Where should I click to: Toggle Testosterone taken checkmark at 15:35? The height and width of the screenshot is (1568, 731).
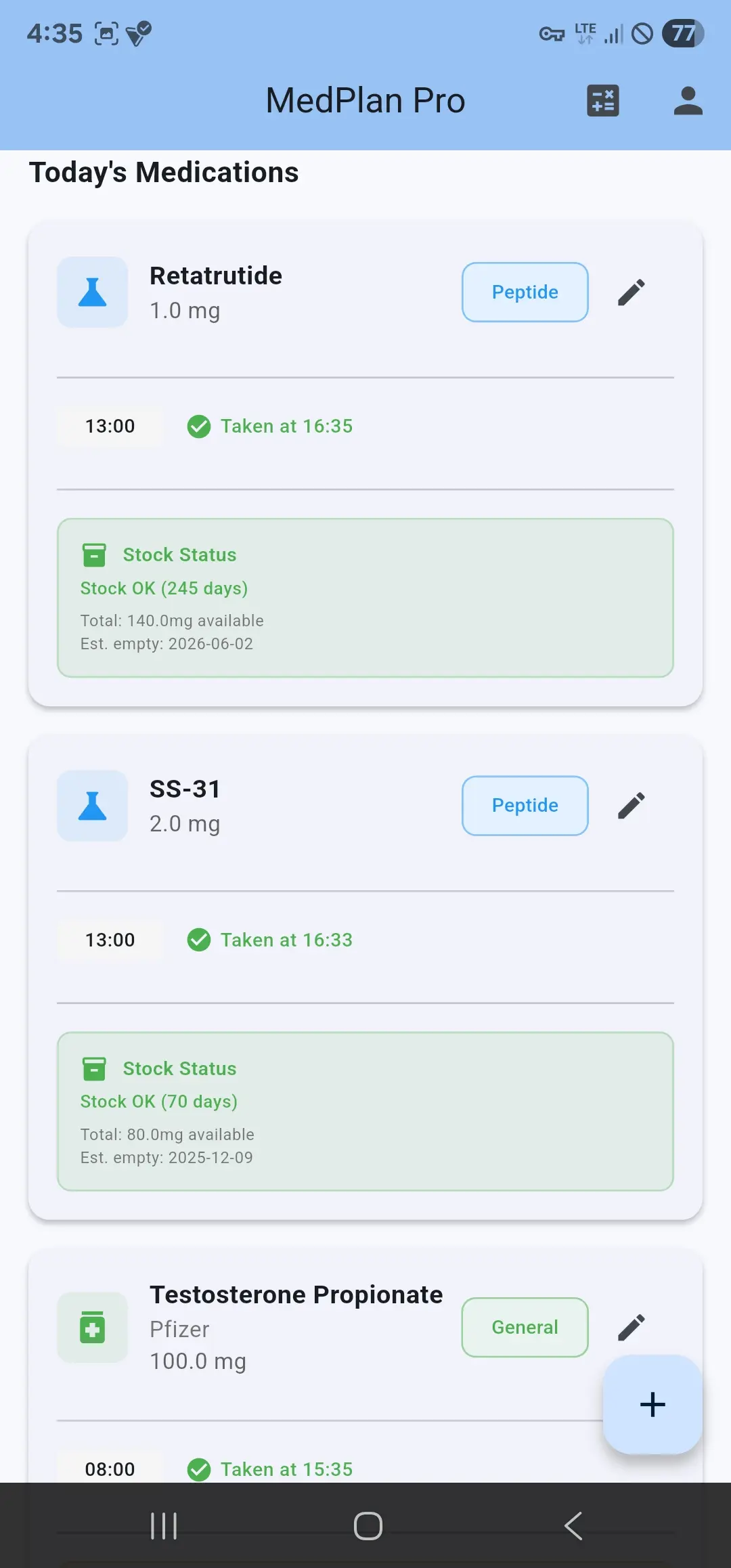click(199, 1469)
